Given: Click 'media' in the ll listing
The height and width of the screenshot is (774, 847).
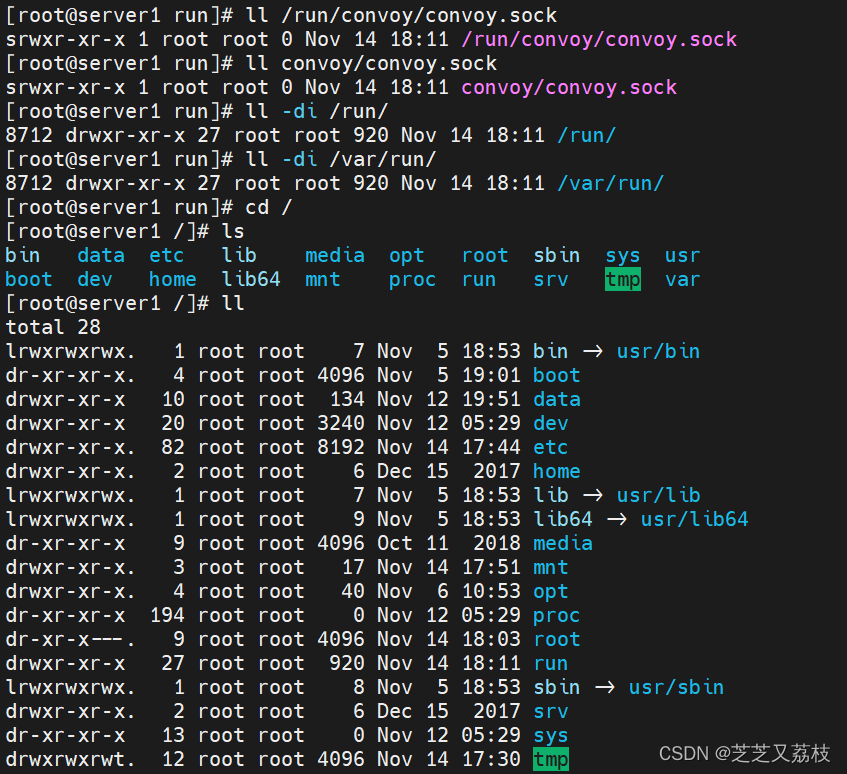Looking at the screenshot, I should pyautogui.click(x=563, y=543).
